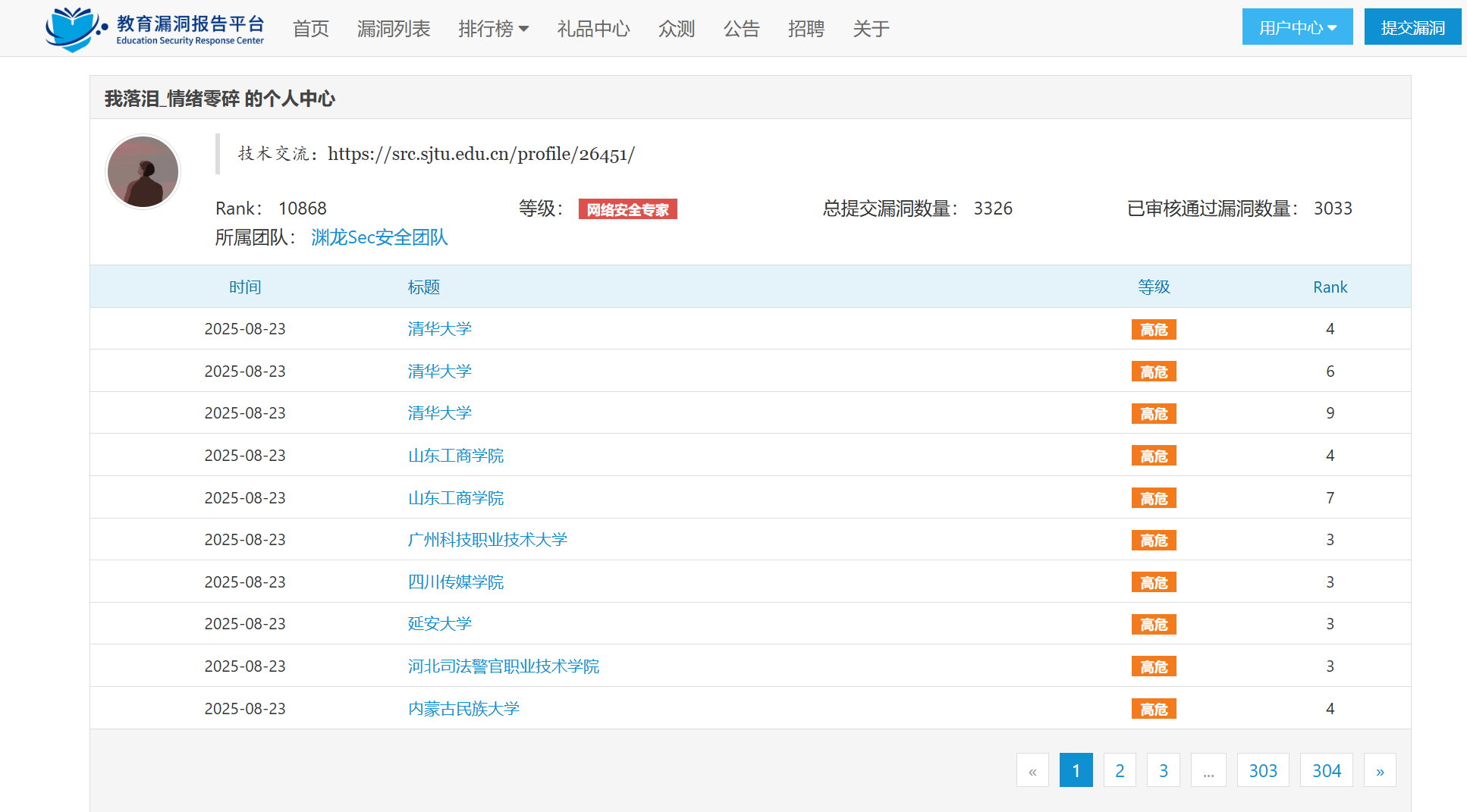This screenshot has height=812, width=1467.
Task: Expand the 用户中心 dropdown
Action: click(1296, 27)
